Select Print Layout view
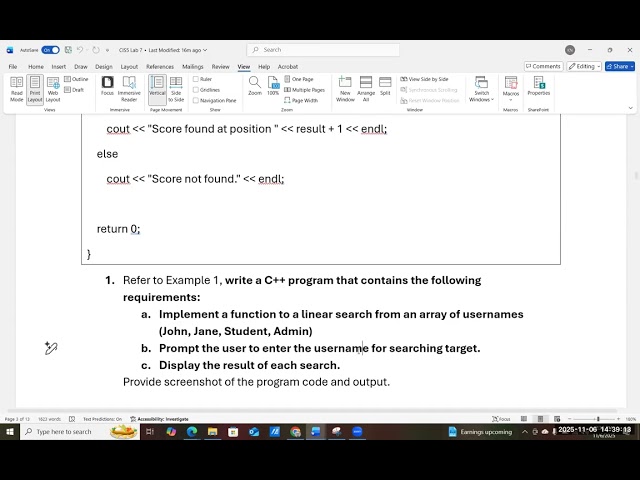640x480 pixels. (x=35, y=89)
